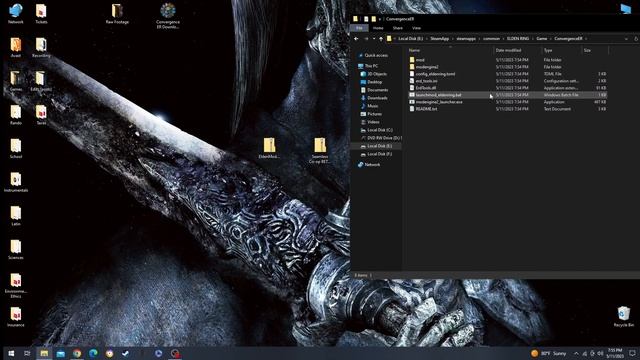Go back with Explorer back arrow
The width and height of the screenshot is (640, 360).
pyautogui.click(x=356, y=39)
